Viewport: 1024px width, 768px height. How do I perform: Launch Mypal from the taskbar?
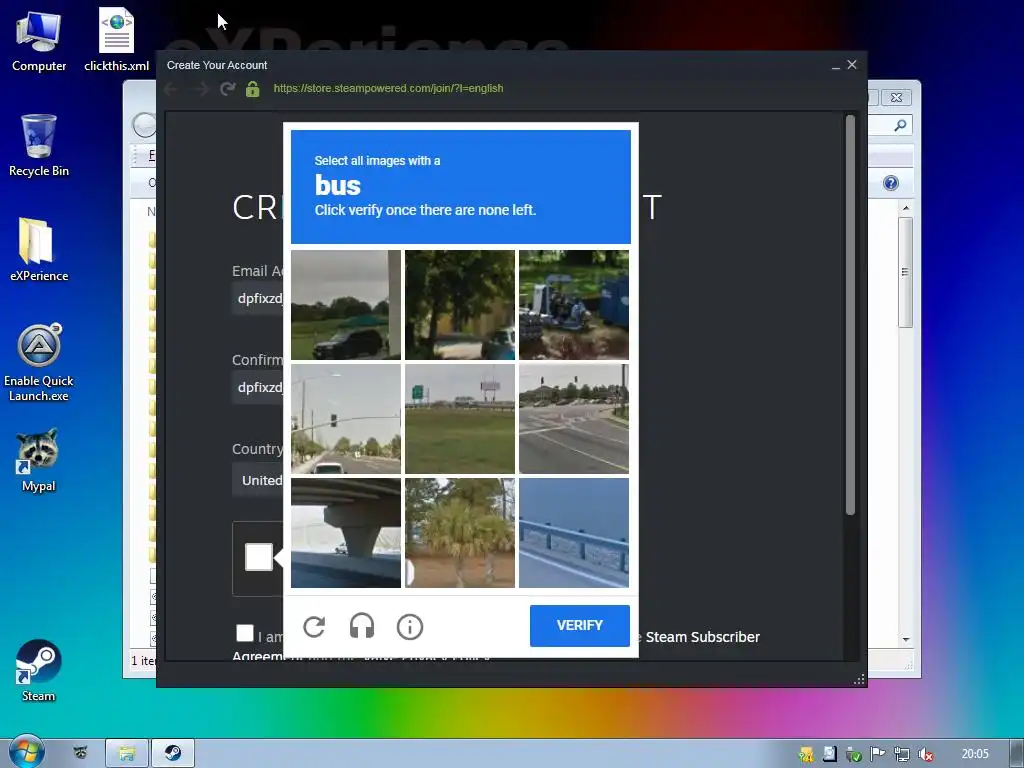tap(80, 753)
